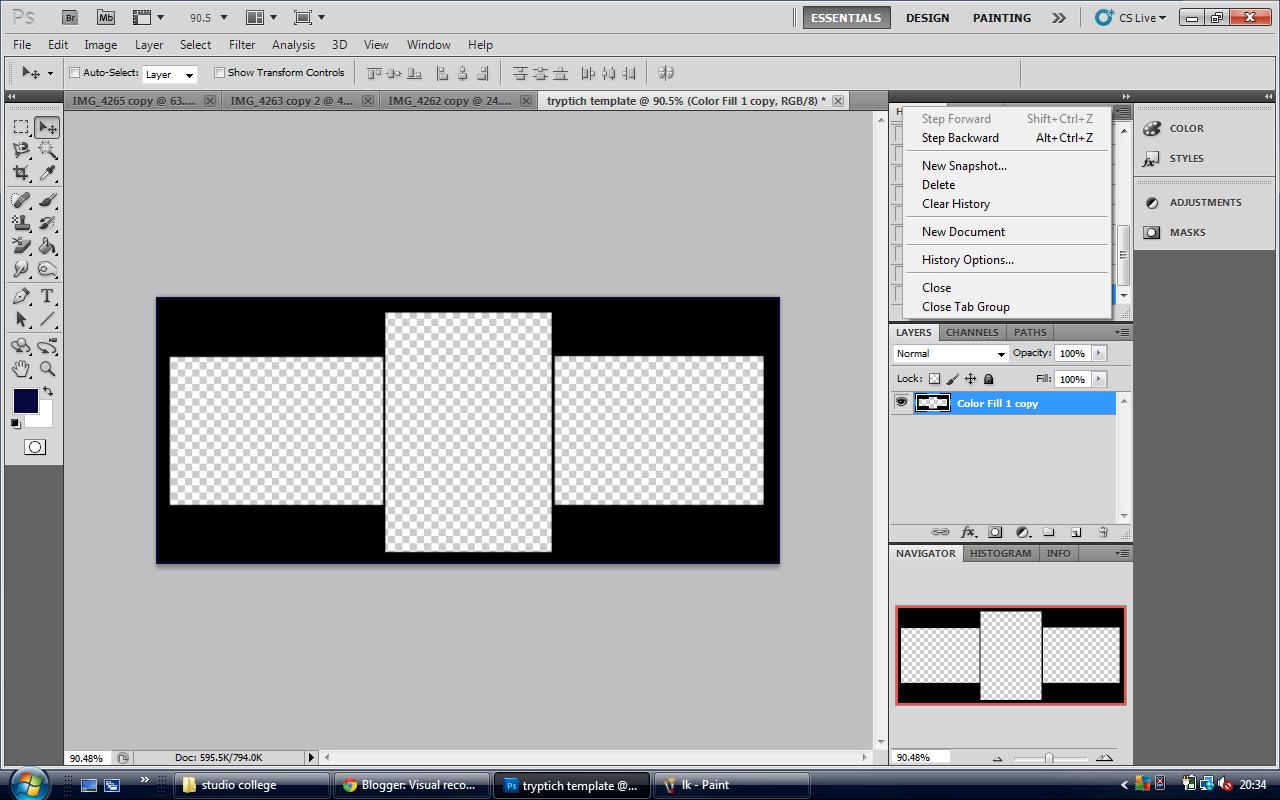This screenshot has height=800, width=1280.
Task: Select the Move tool
Action: 47,127
